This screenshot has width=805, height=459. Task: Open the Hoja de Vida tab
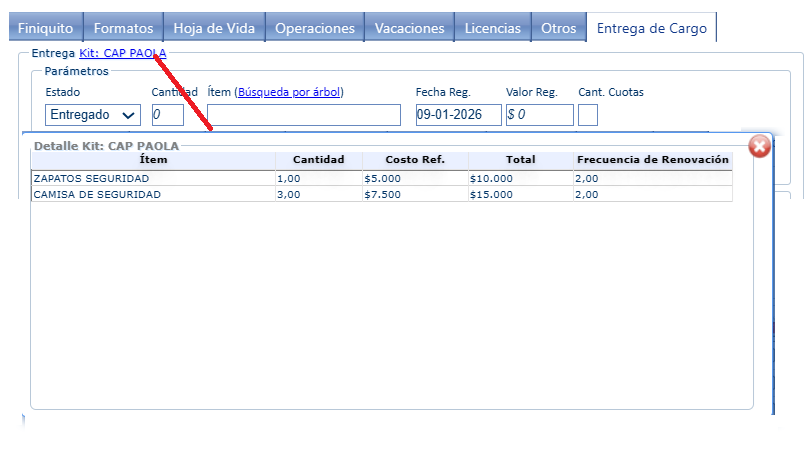point(214,28)
